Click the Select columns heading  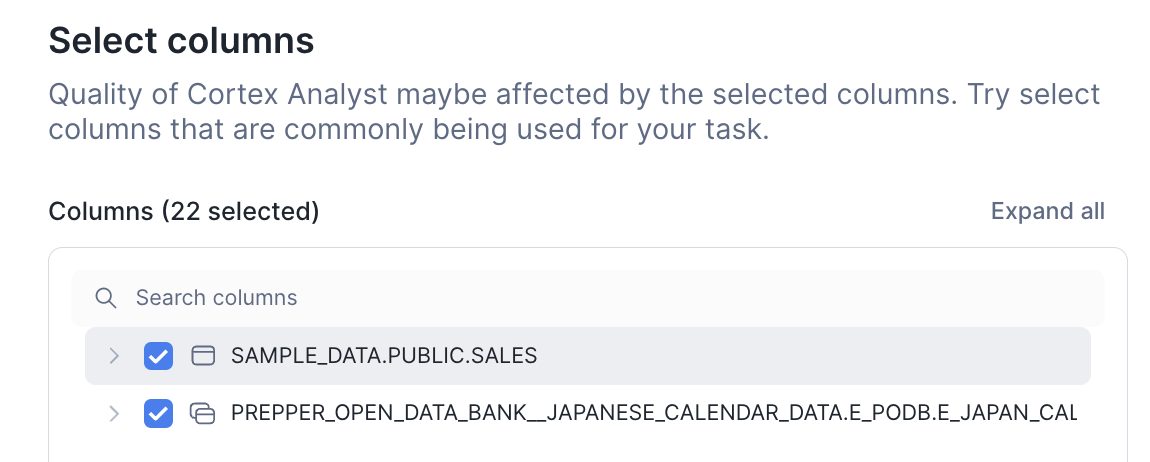[181, 41]
